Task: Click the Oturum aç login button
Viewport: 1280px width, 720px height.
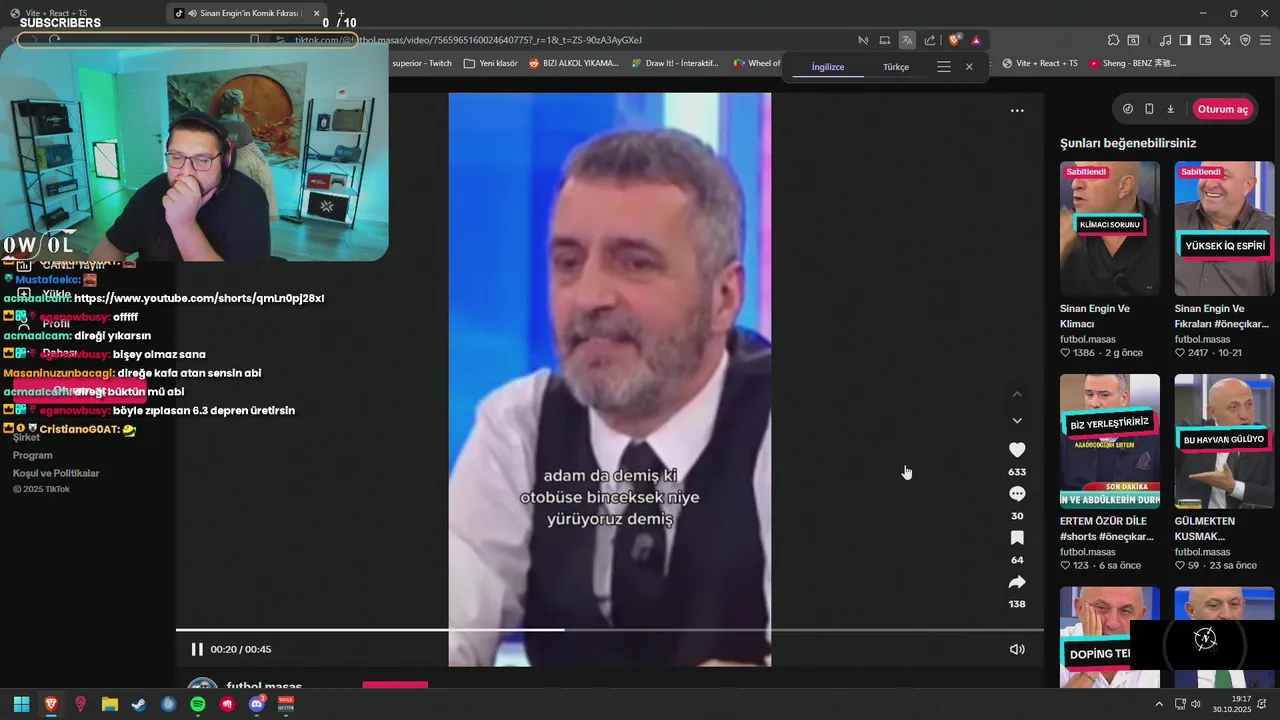Action: (x=1222, y=109)
